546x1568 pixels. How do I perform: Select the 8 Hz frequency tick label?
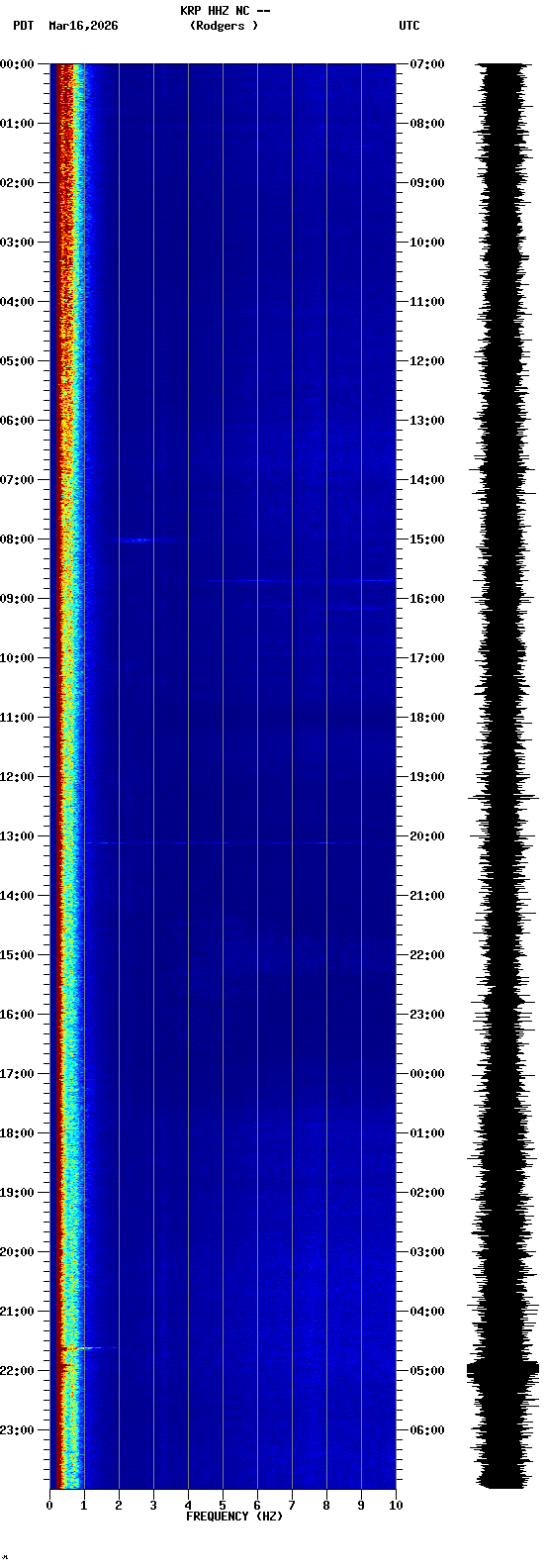[326, 1506]
